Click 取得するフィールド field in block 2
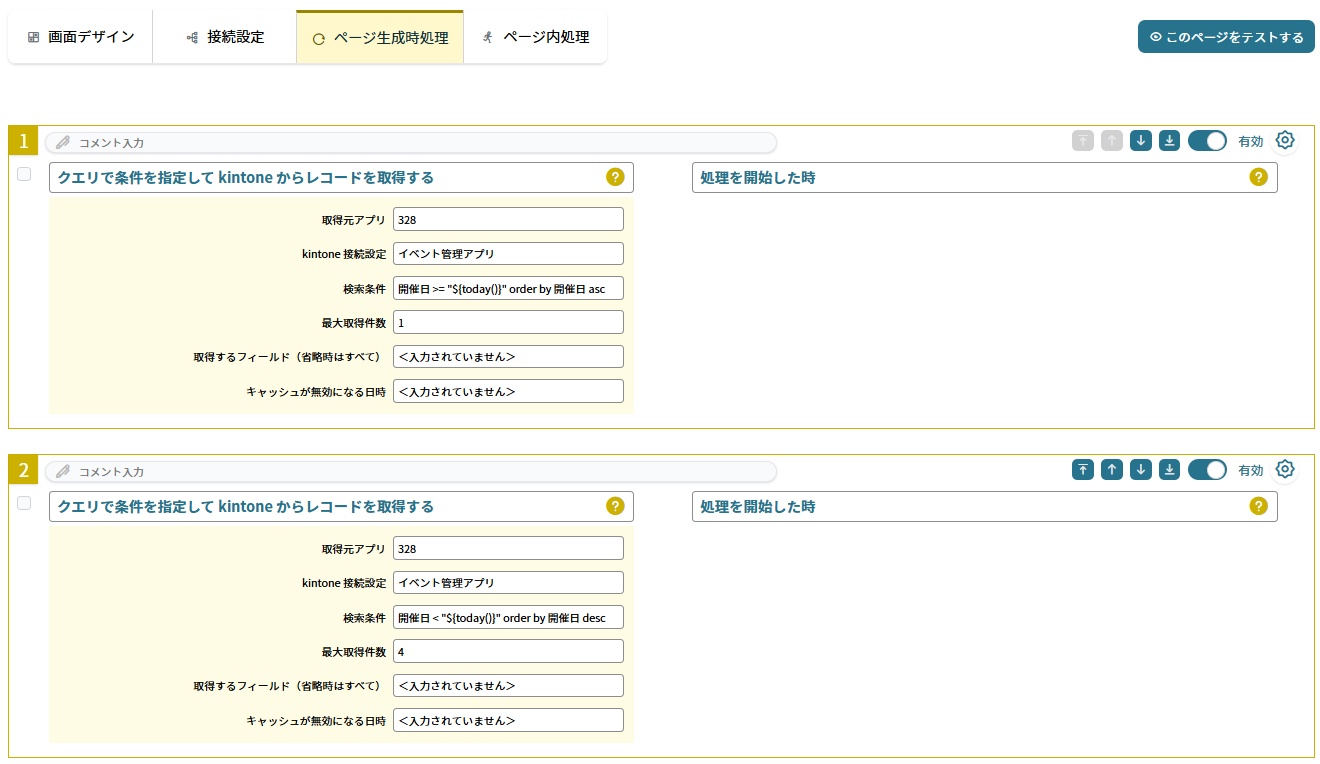 (x=508, y=686)
